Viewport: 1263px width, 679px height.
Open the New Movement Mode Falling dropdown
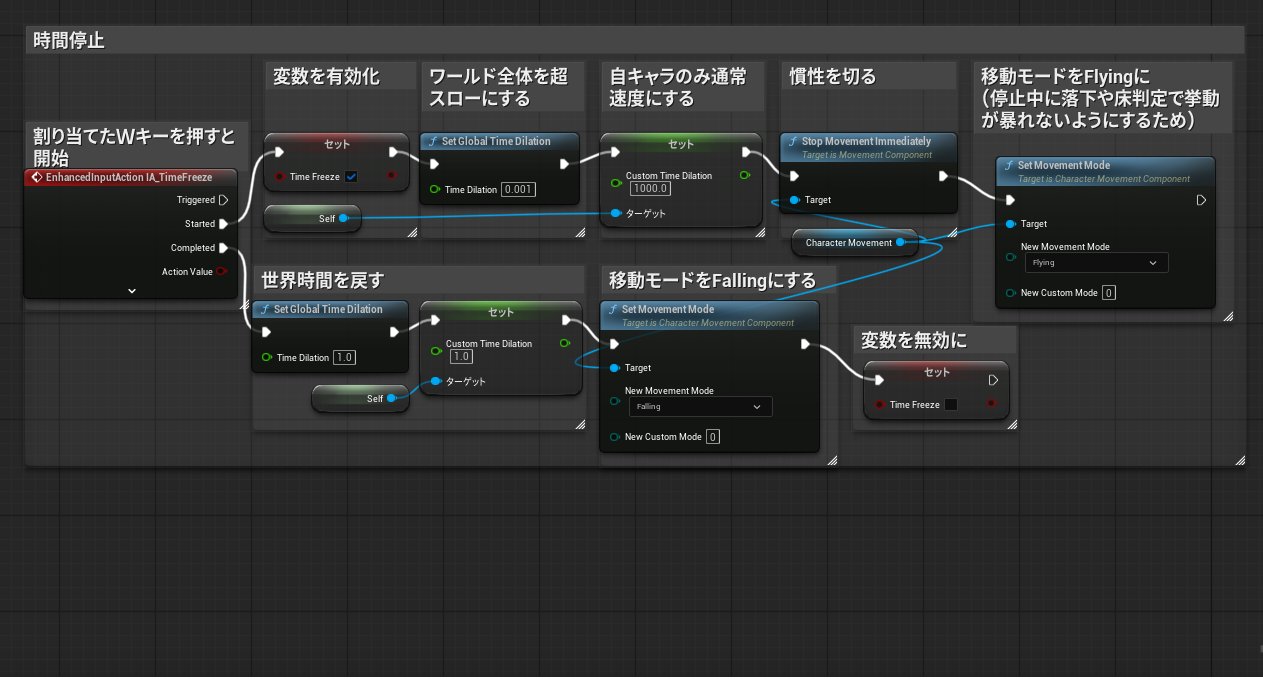point(701,407)
